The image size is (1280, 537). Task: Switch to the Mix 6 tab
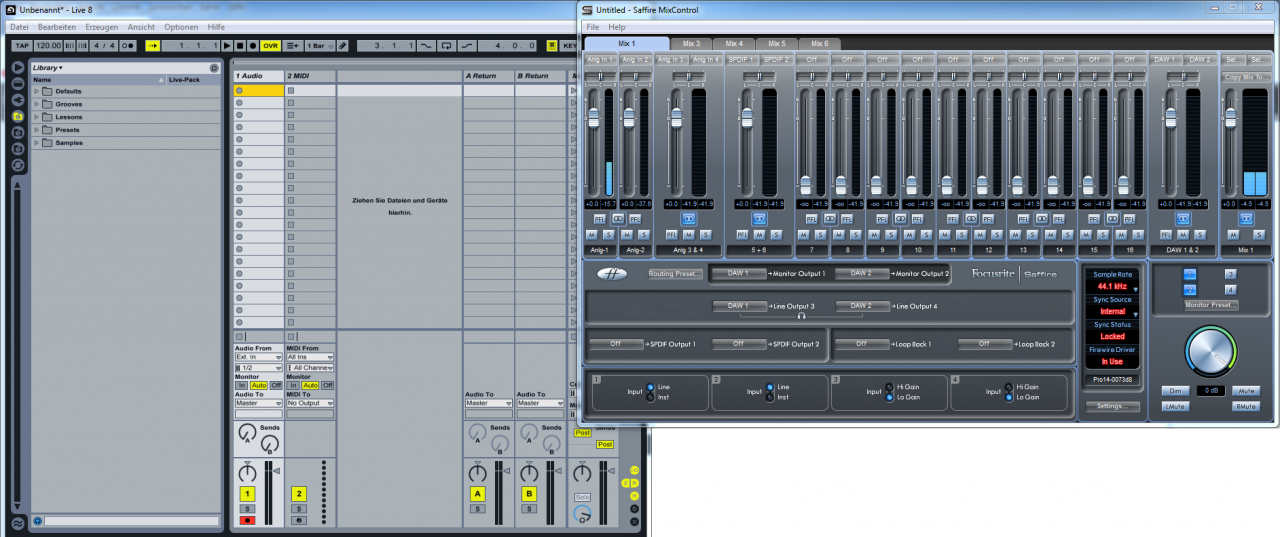point(819,44)
